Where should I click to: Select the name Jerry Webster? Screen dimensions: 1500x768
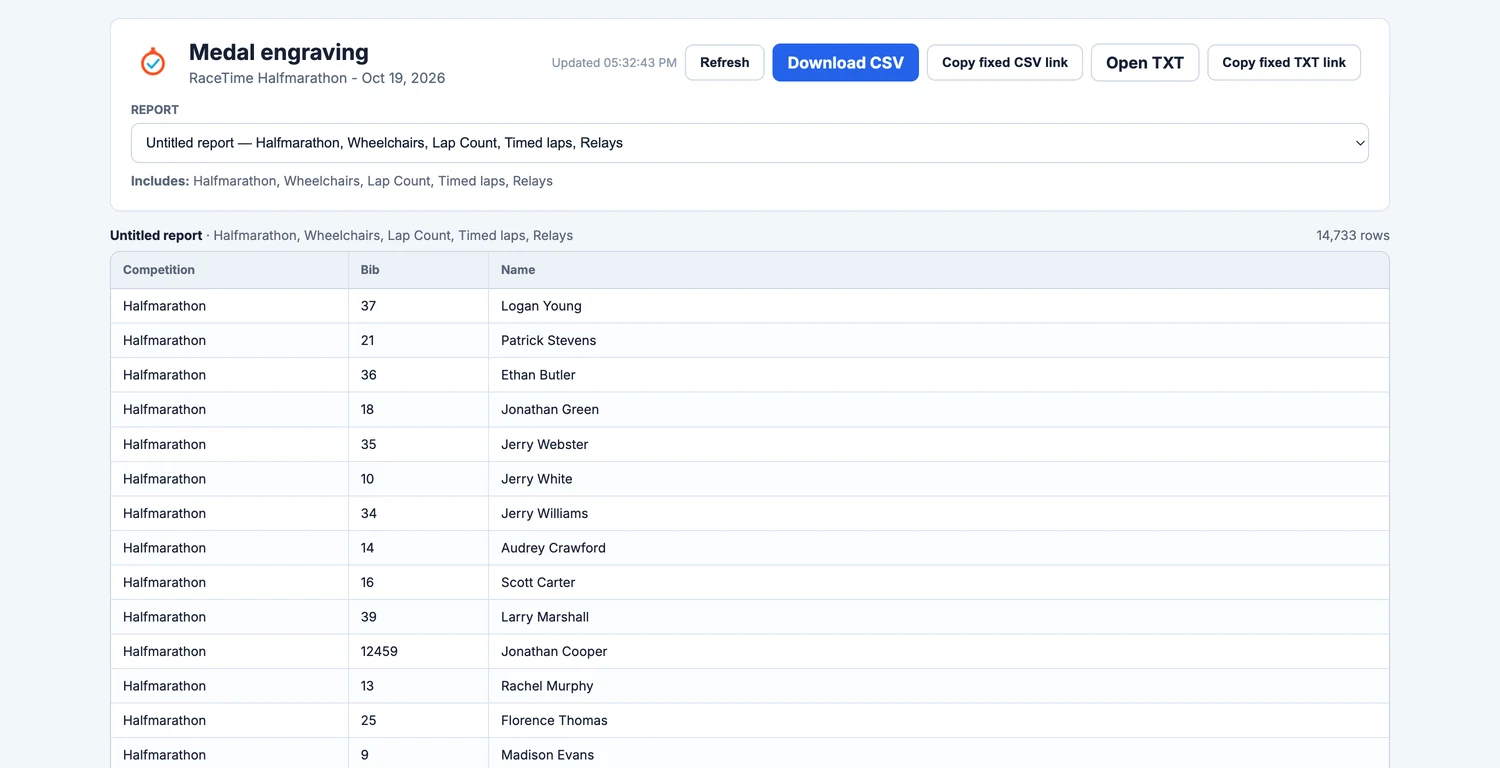[x=544, y=444]
